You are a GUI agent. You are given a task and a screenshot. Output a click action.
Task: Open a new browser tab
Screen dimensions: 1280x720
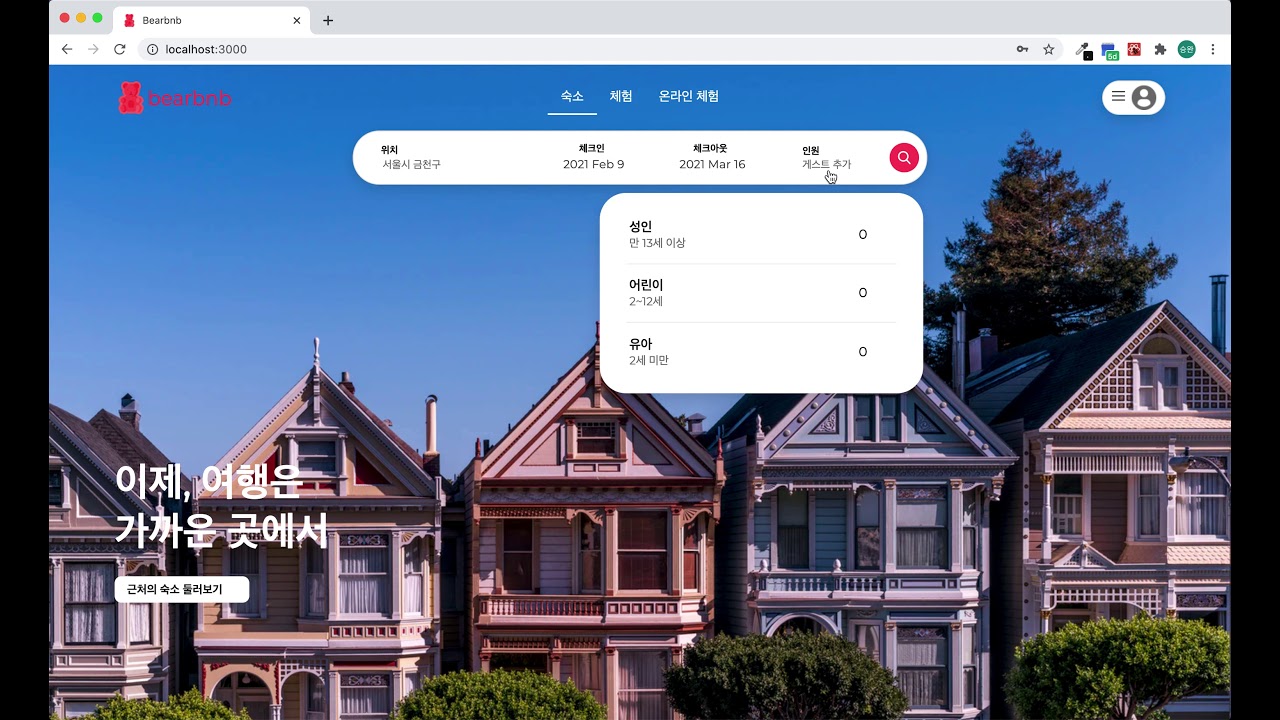pyautogui.click(x=328, y=20)
